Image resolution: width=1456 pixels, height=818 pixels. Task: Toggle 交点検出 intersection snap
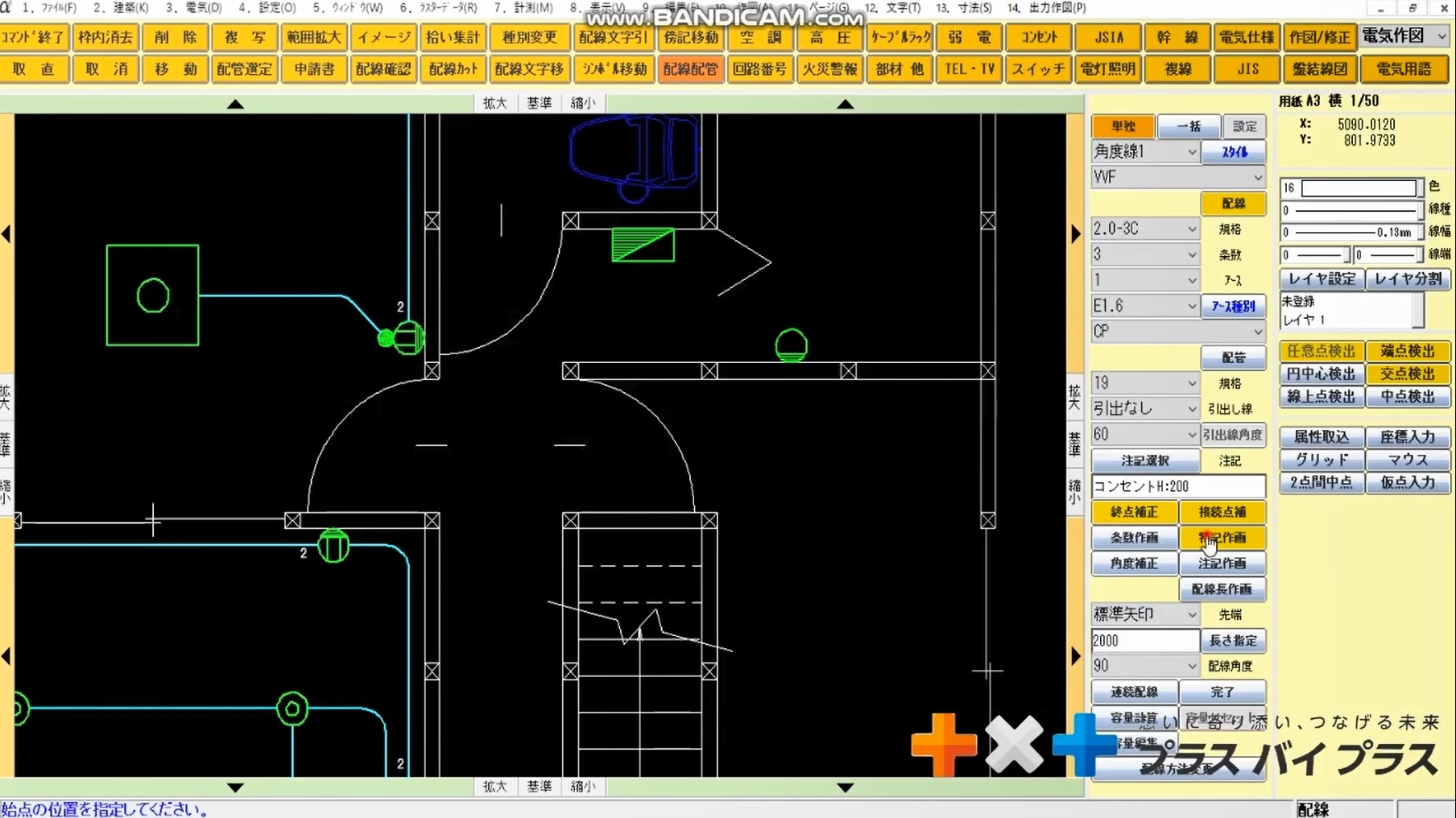1408,374
